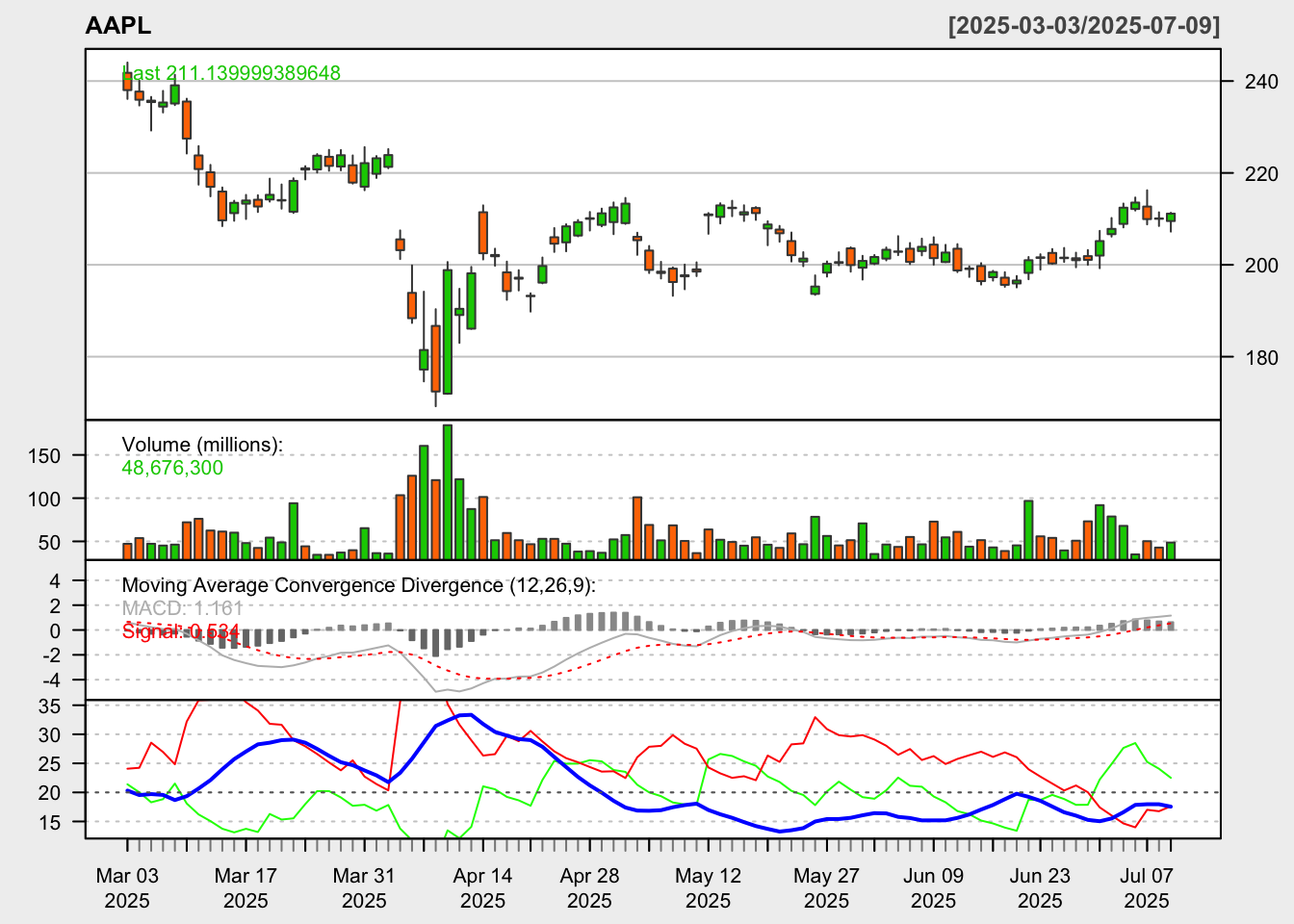Click the Apr 14 2025 date label
Image resolution: width=1294 pixels, height=924 pixels.
(x=482, y=888)
